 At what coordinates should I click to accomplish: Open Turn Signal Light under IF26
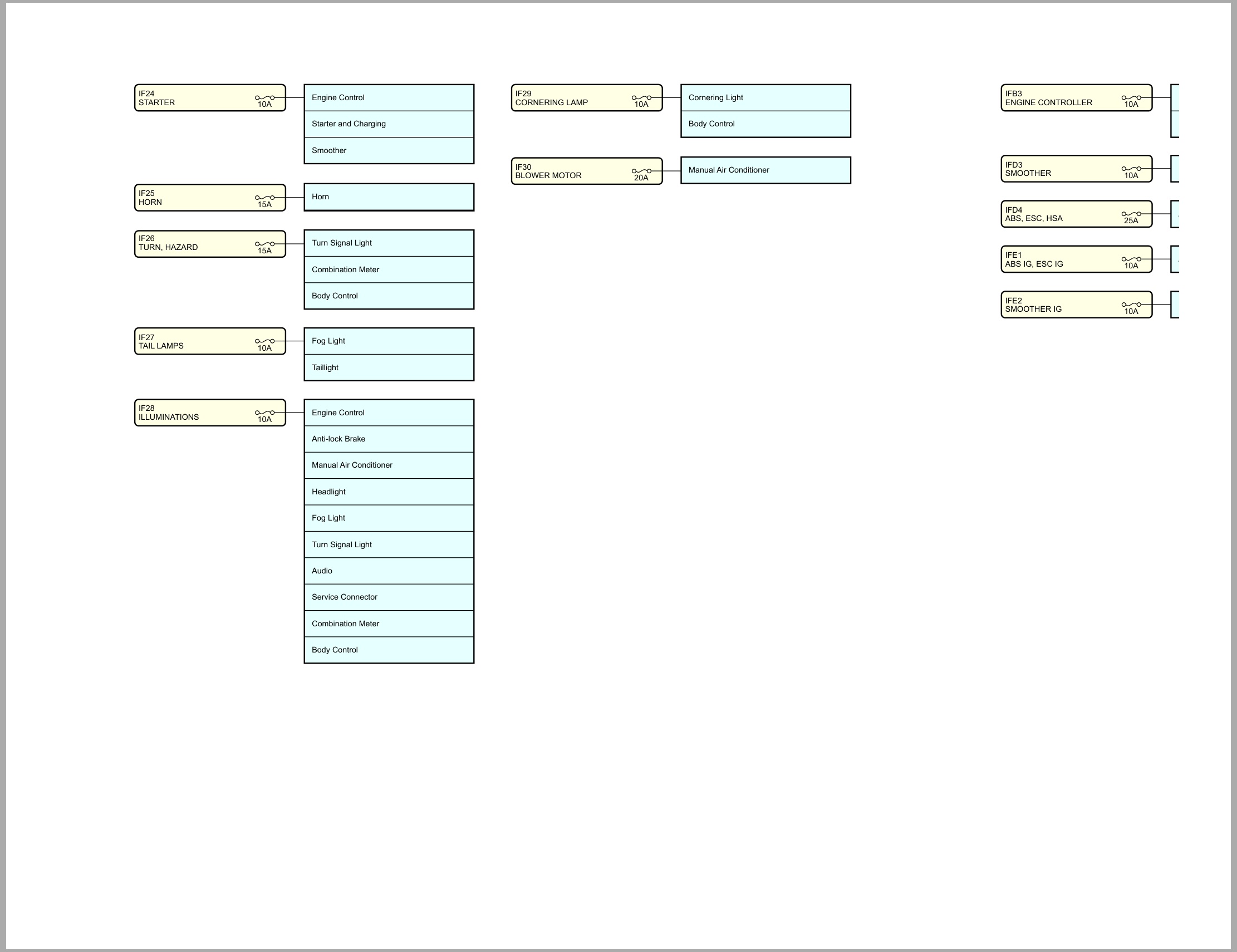(x=389, y=243)
